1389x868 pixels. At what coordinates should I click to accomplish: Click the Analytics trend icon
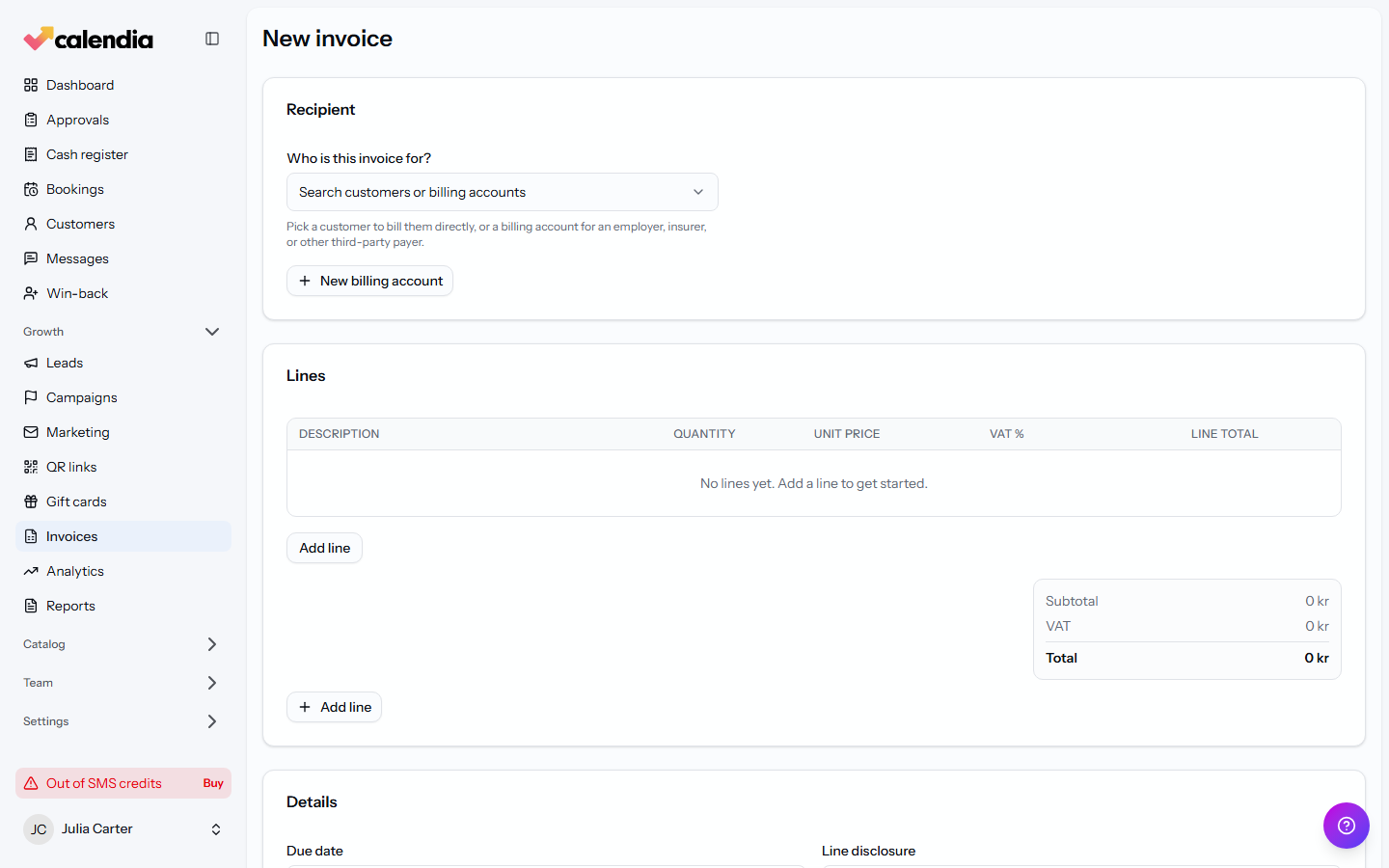(31, 571)
